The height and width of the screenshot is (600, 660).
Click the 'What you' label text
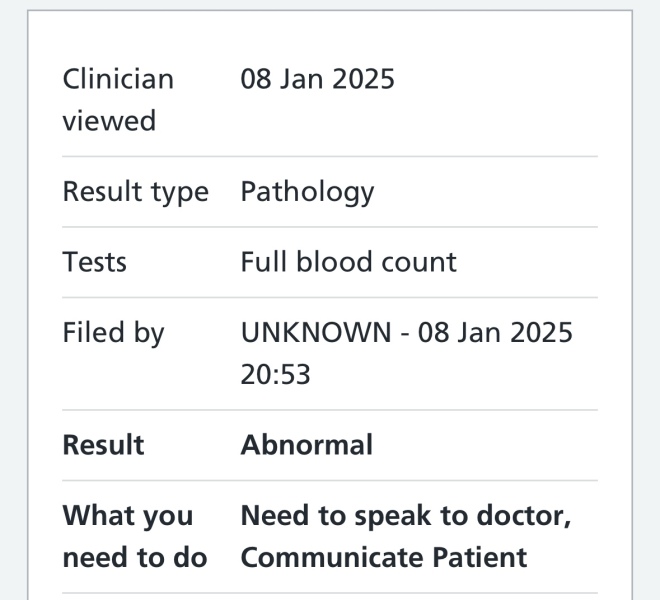[126, 516]
